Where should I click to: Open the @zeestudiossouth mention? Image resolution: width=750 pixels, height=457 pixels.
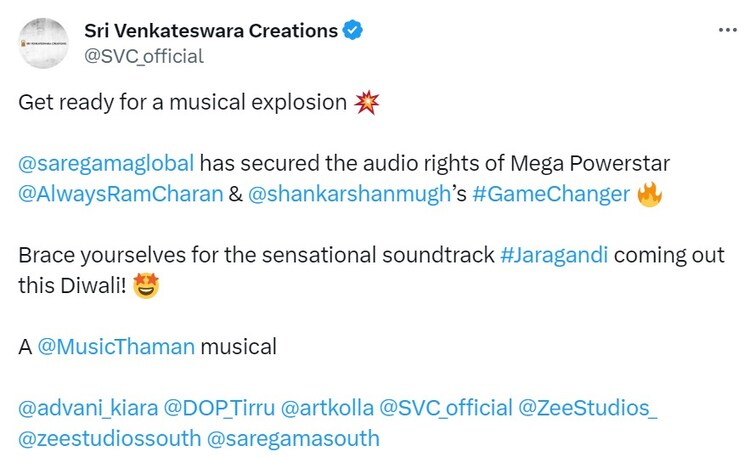tap(108, 438)
